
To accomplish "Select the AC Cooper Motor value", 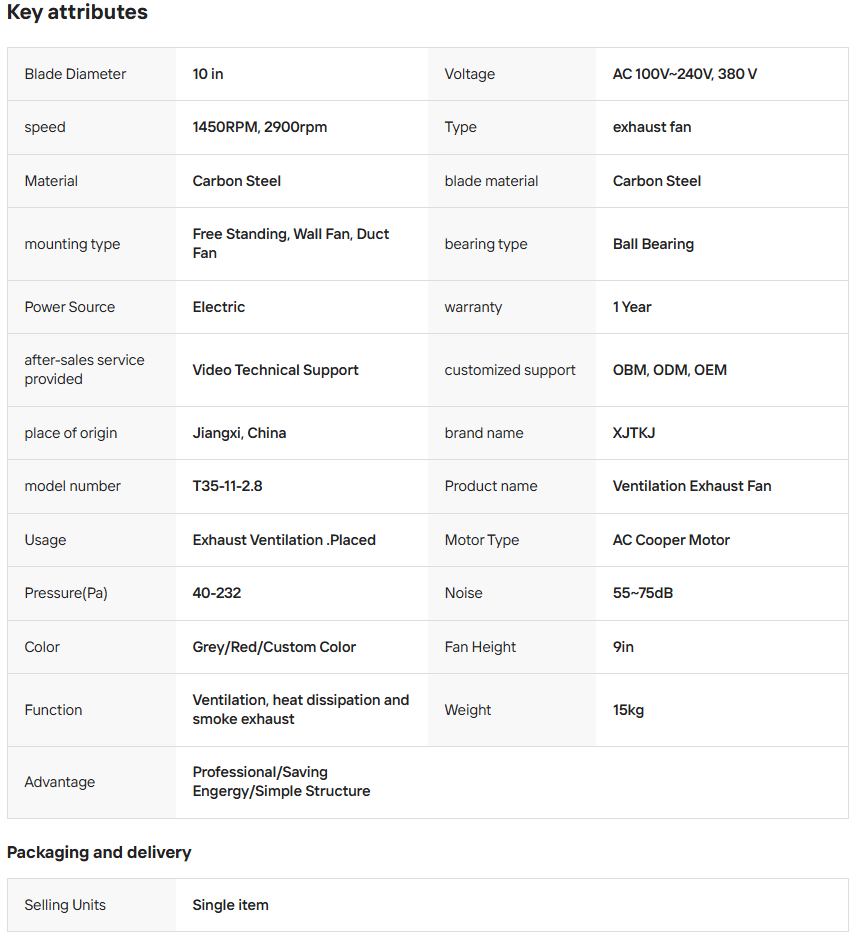I will click(x=671, y=540).
